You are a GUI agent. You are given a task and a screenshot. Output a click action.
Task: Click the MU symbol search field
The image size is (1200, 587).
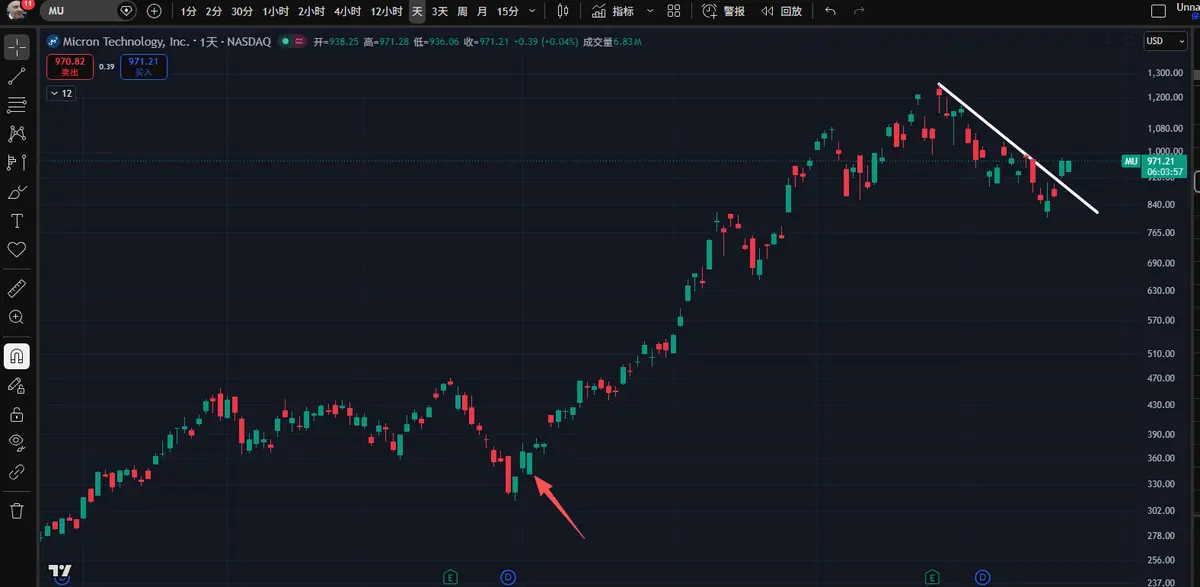(x=88, y=11)
